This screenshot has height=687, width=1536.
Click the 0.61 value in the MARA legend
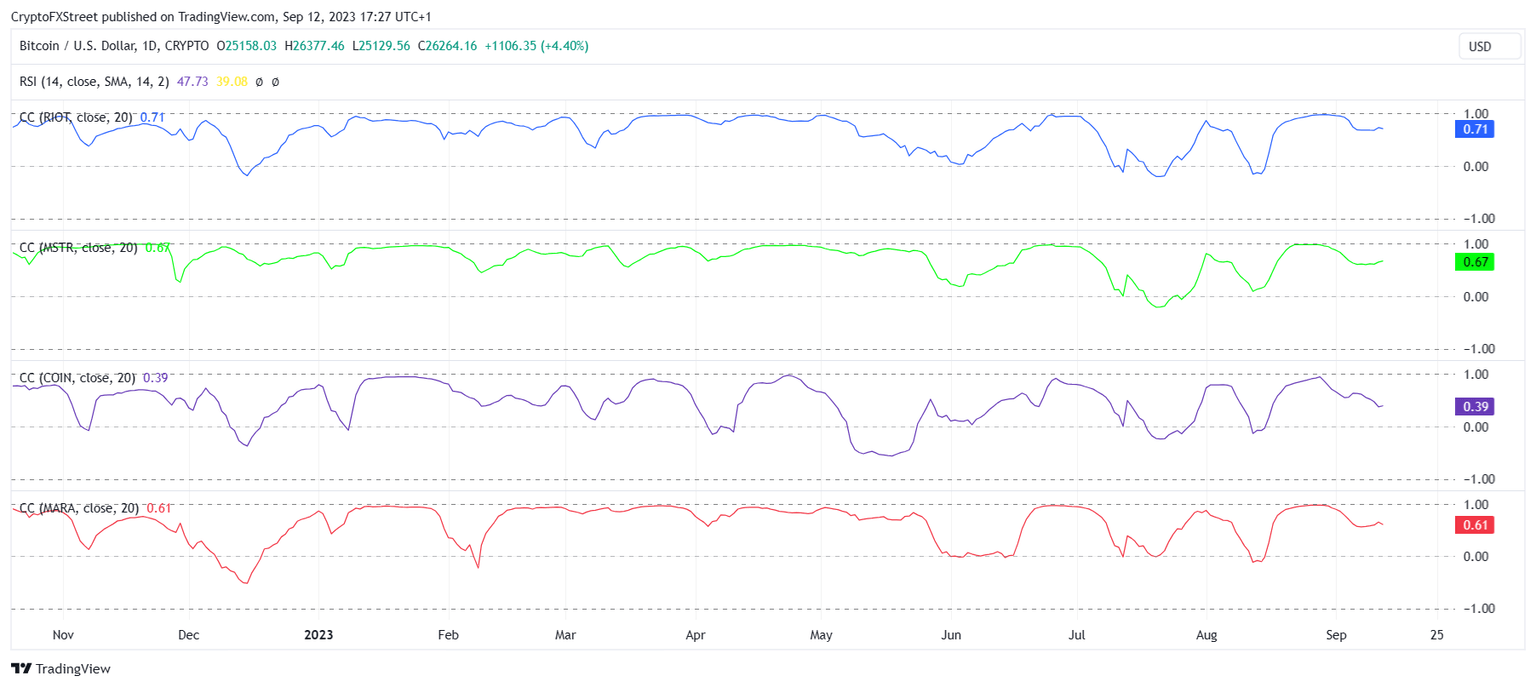pos(159,508)
